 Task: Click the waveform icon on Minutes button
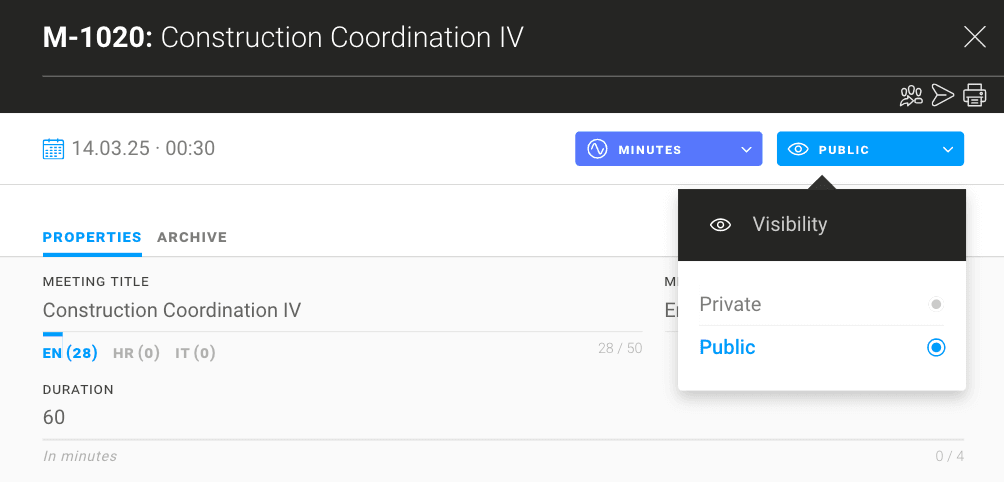(x=597, y=149)
